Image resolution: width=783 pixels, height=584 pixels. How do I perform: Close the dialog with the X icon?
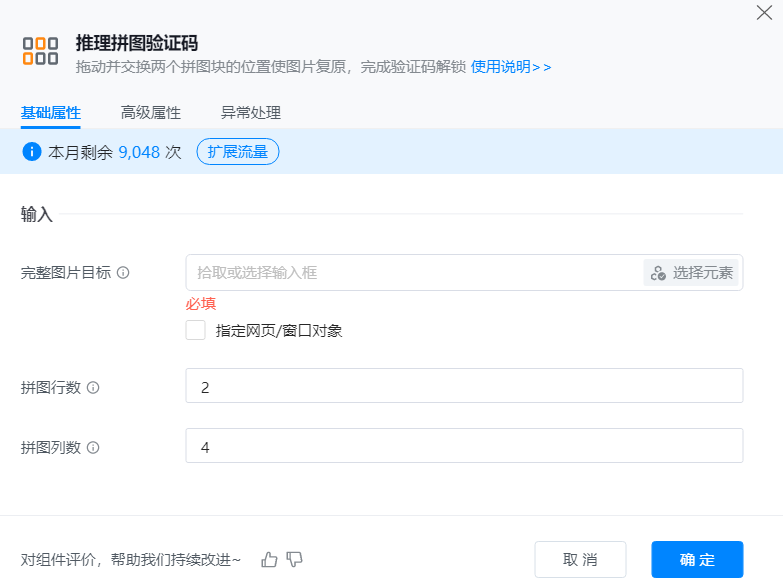[x=764, y=13]
